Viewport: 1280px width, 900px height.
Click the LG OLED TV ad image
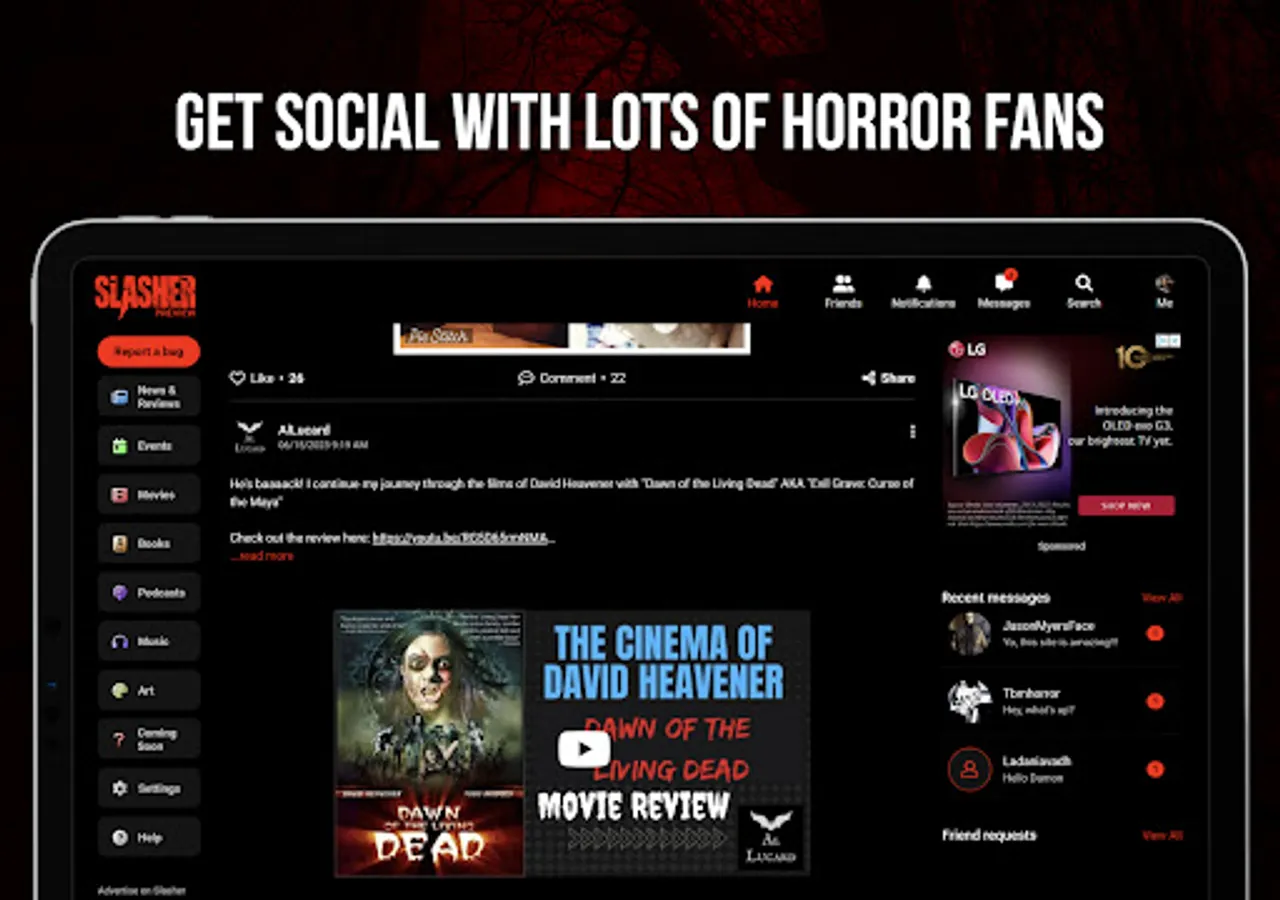pos(1006,432)
